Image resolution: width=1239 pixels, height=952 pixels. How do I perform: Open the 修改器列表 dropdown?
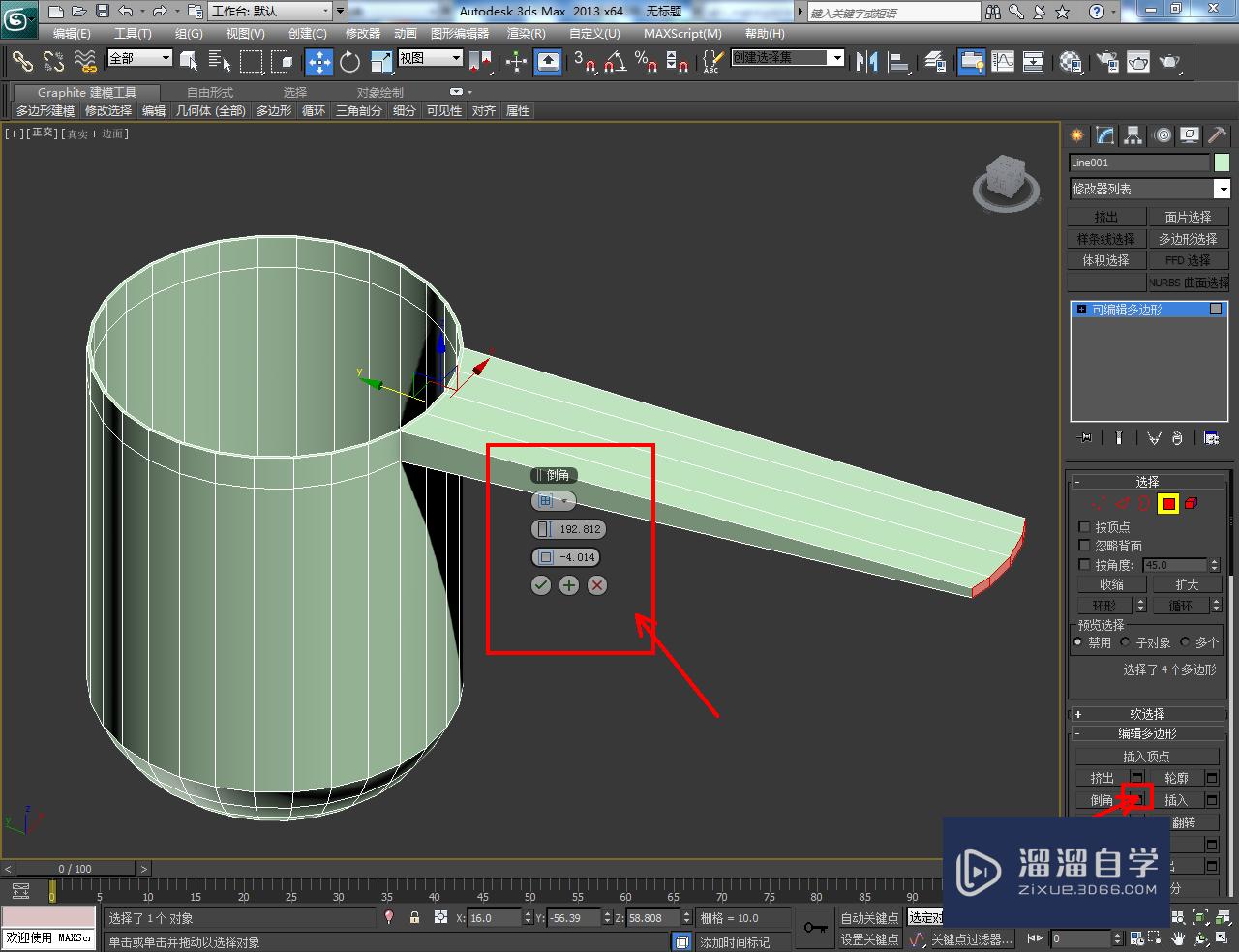[1222, 189]
